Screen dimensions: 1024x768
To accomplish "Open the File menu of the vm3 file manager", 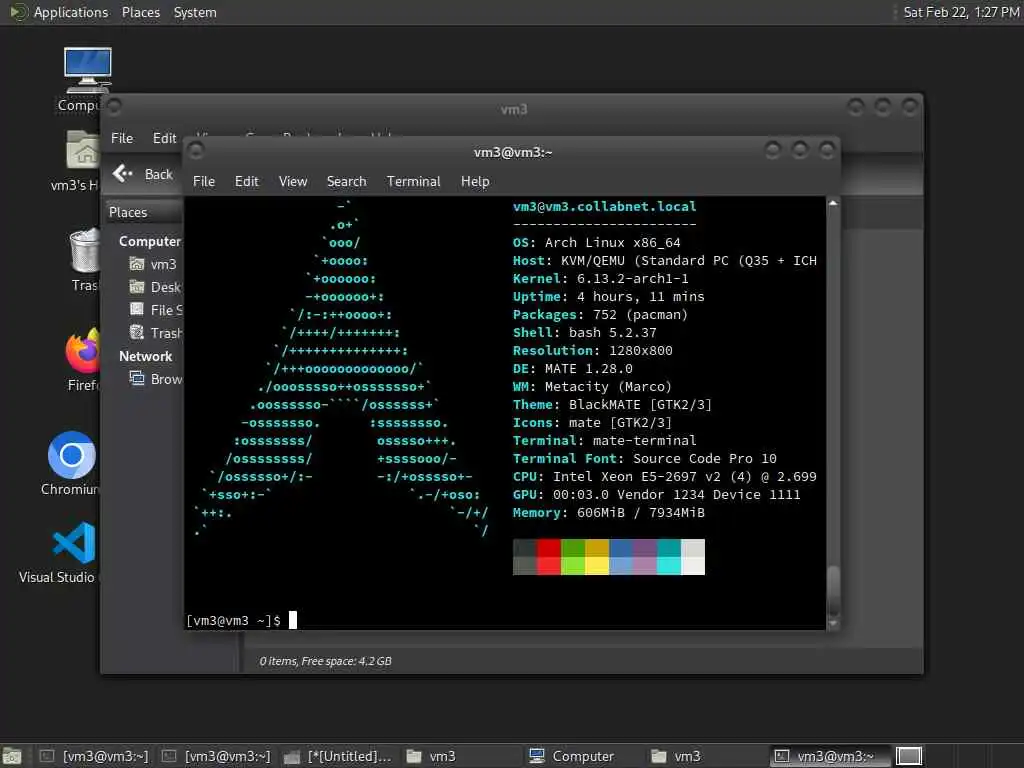I will [122, 138].
